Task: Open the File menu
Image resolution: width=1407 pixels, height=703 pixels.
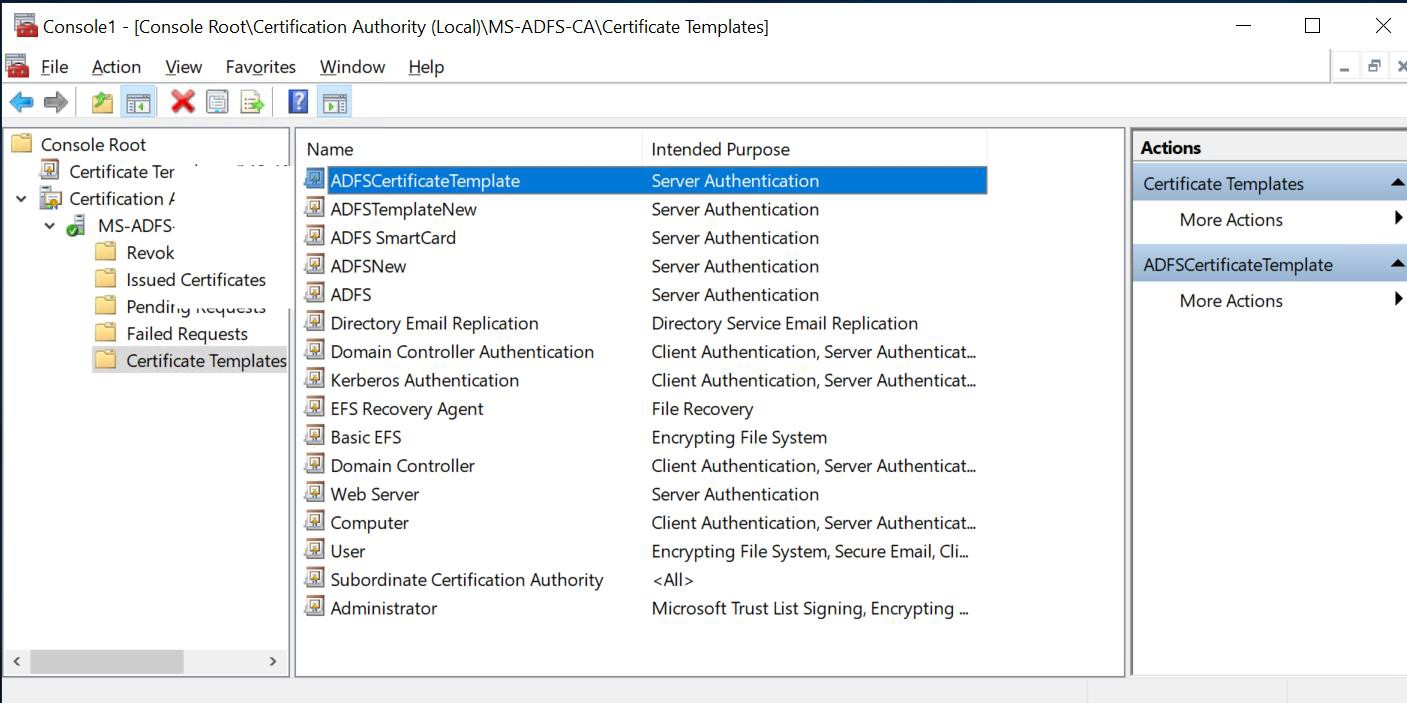Action: pos(54,67)
